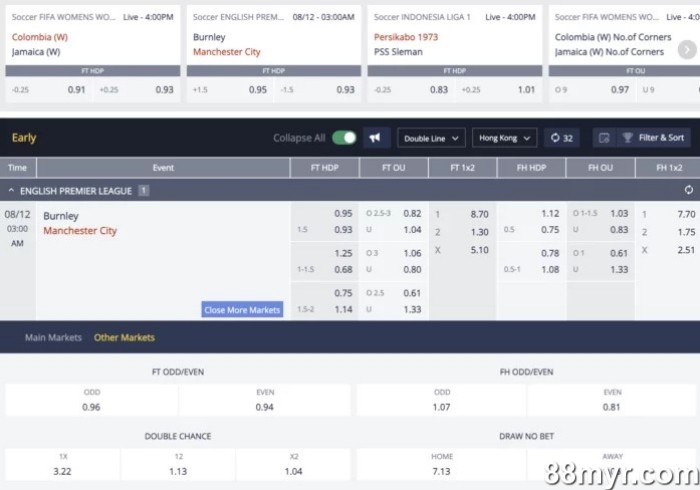Click the FH HDP column header
This screenshot has height=490, width=700.
pyautogui.click(x=531, y=168)
